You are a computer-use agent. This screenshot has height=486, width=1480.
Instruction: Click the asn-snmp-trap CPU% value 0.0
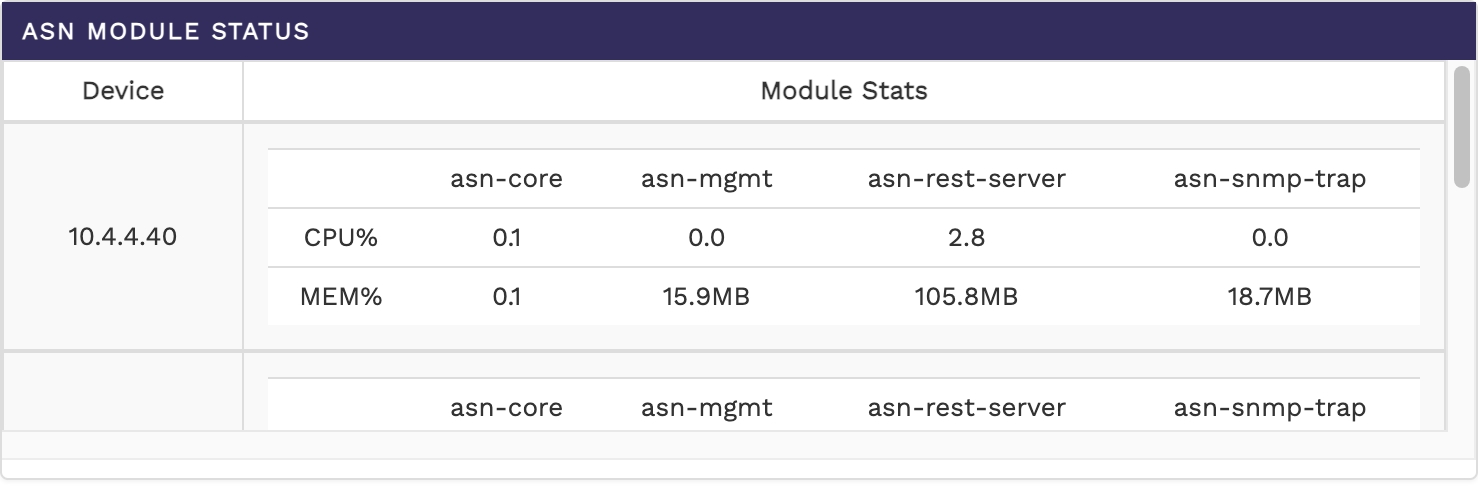(1270, 238)
